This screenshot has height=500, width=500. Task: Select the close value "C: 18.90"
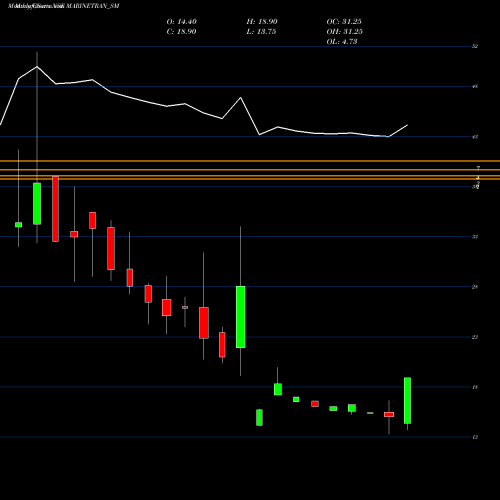coord(181,32)
